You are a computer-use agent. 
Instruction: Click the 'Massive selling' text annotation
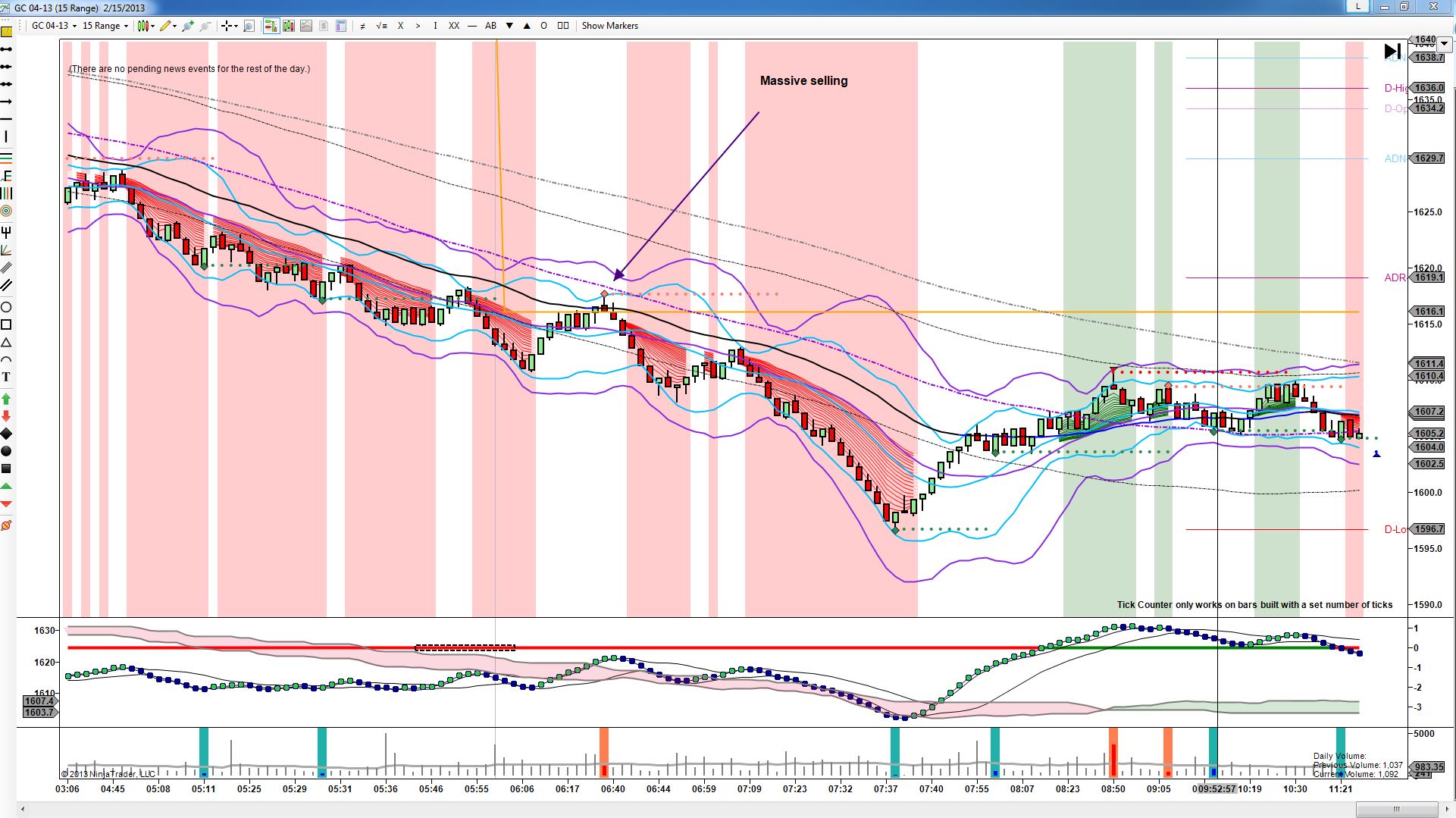(803, 81)
